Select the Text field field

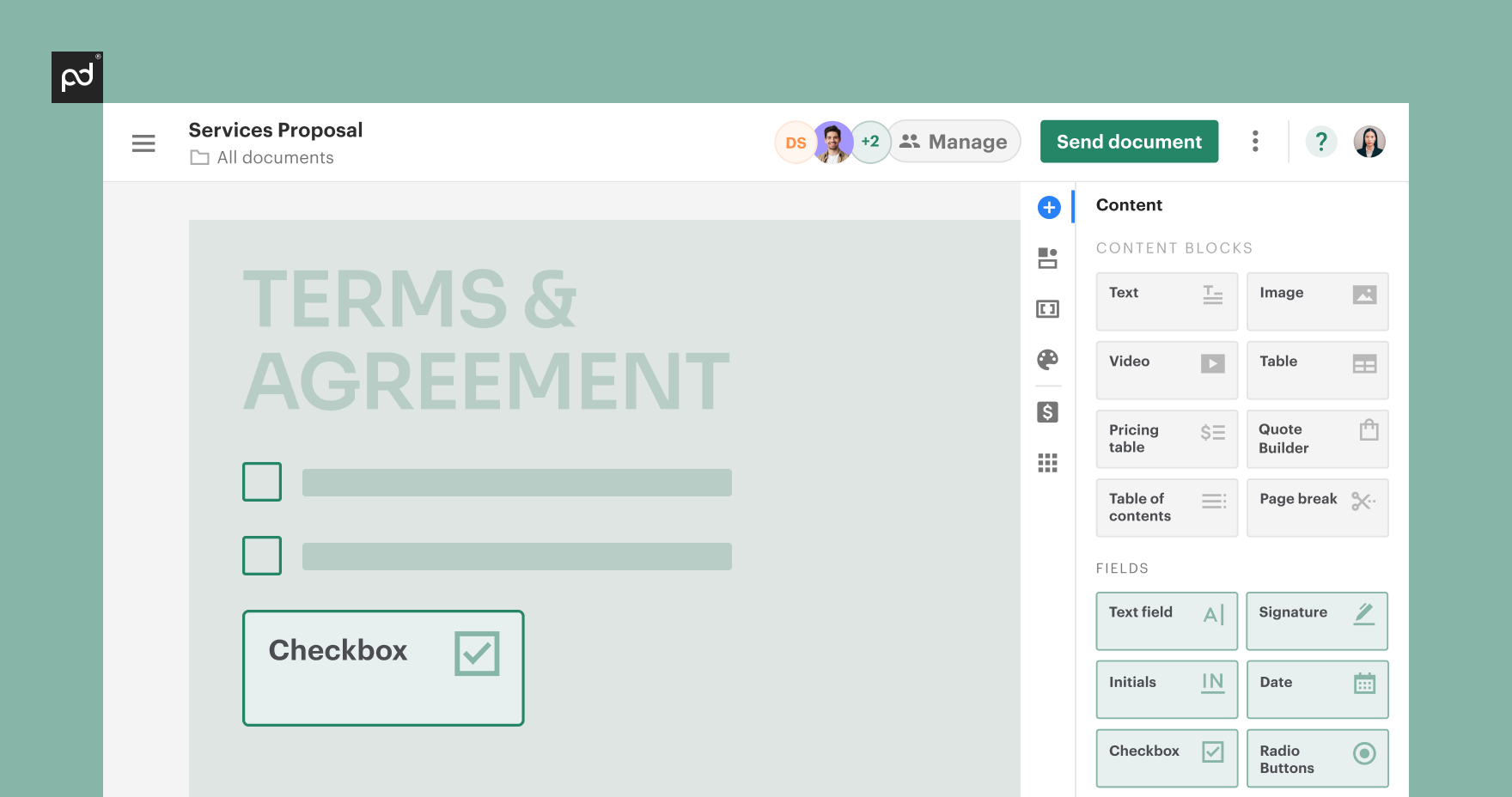1167,621
